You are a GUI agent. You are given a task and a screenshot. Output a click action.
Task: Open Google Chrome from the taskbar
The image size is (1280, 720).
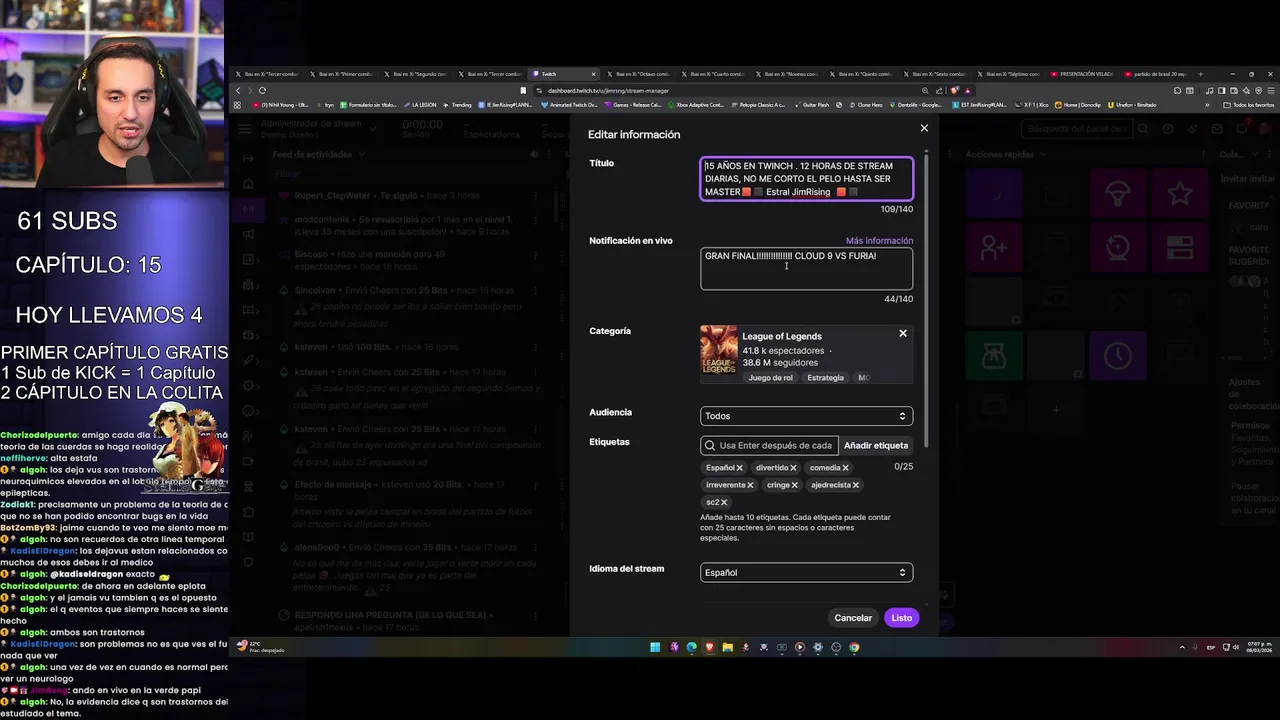coord(854,647)
